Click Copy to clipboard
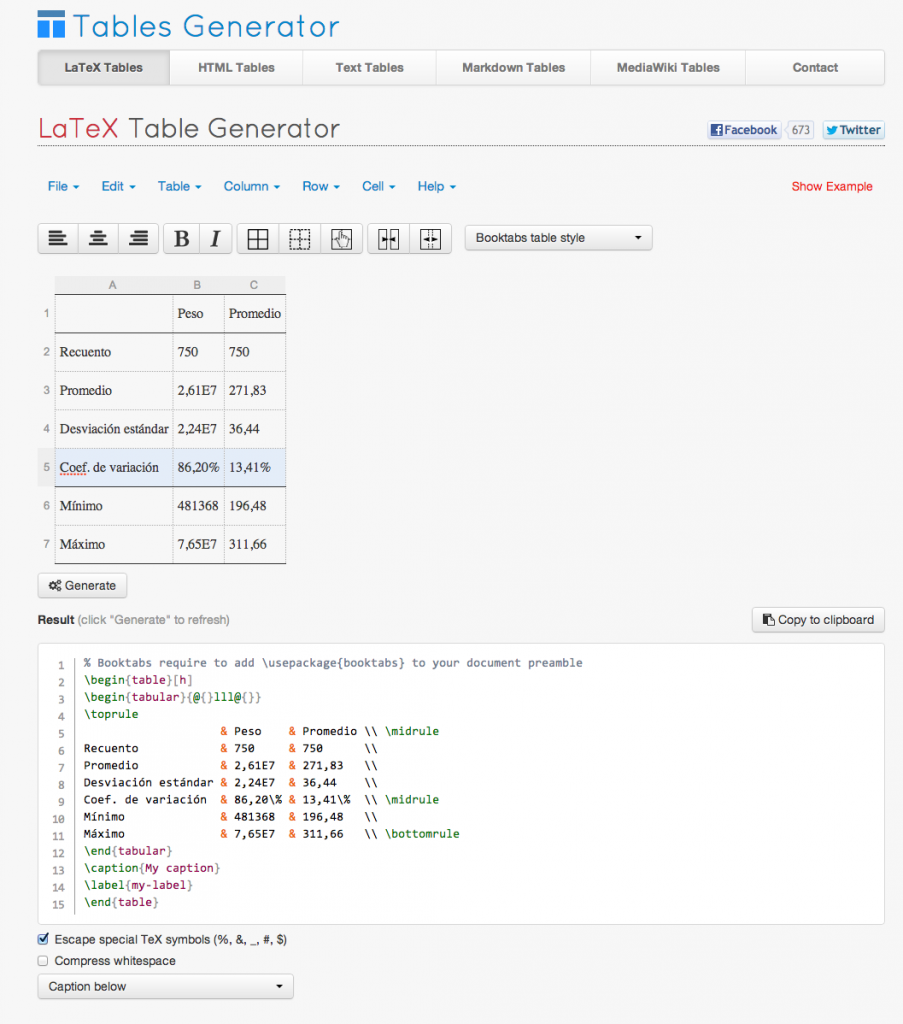This screenshot has height=1024, width=903. coord(817,619)
